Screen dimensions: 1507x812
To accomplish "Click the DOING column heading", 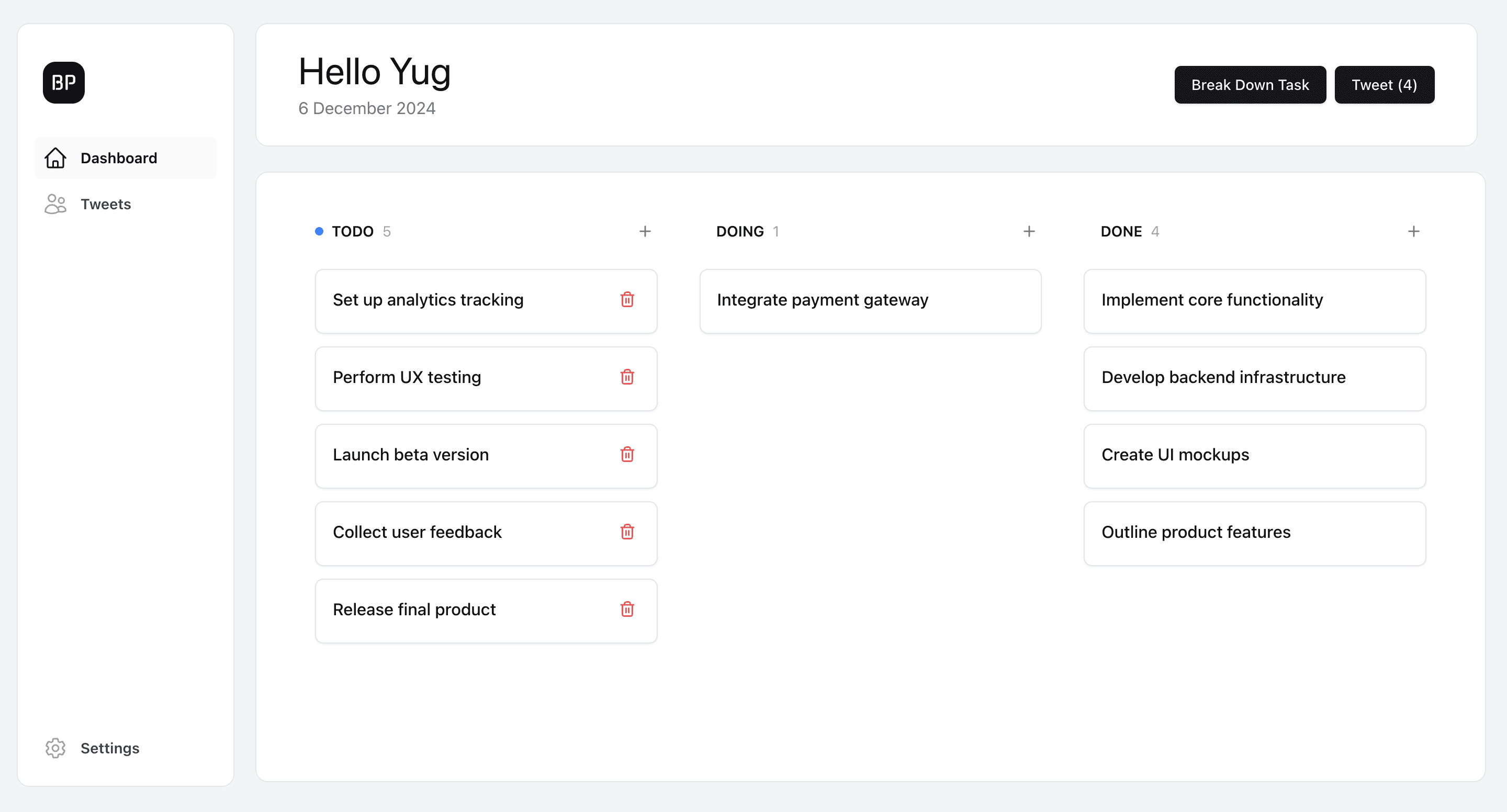I will click(740, 232).
